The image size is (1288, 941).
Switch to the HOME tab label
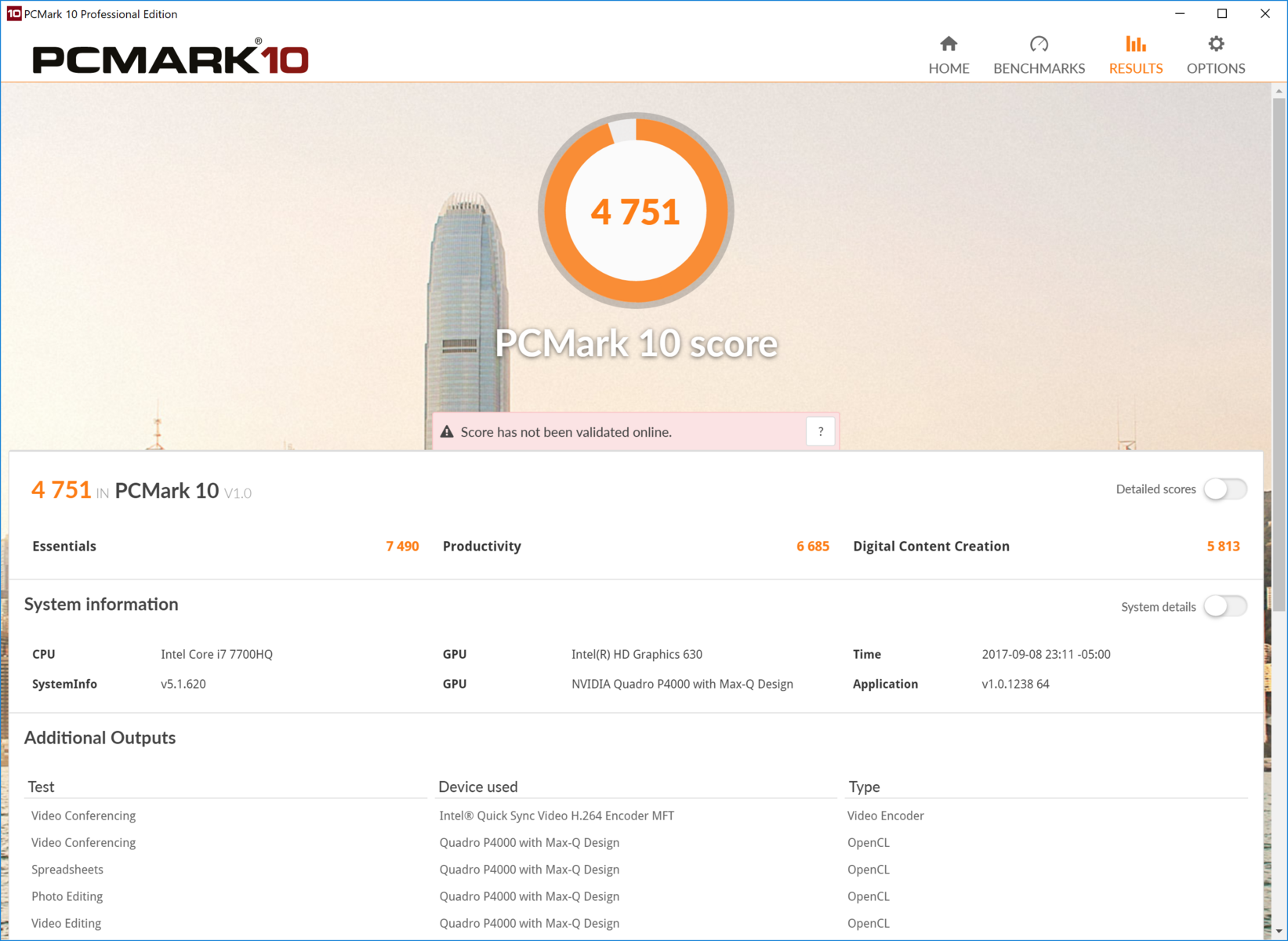949,68
